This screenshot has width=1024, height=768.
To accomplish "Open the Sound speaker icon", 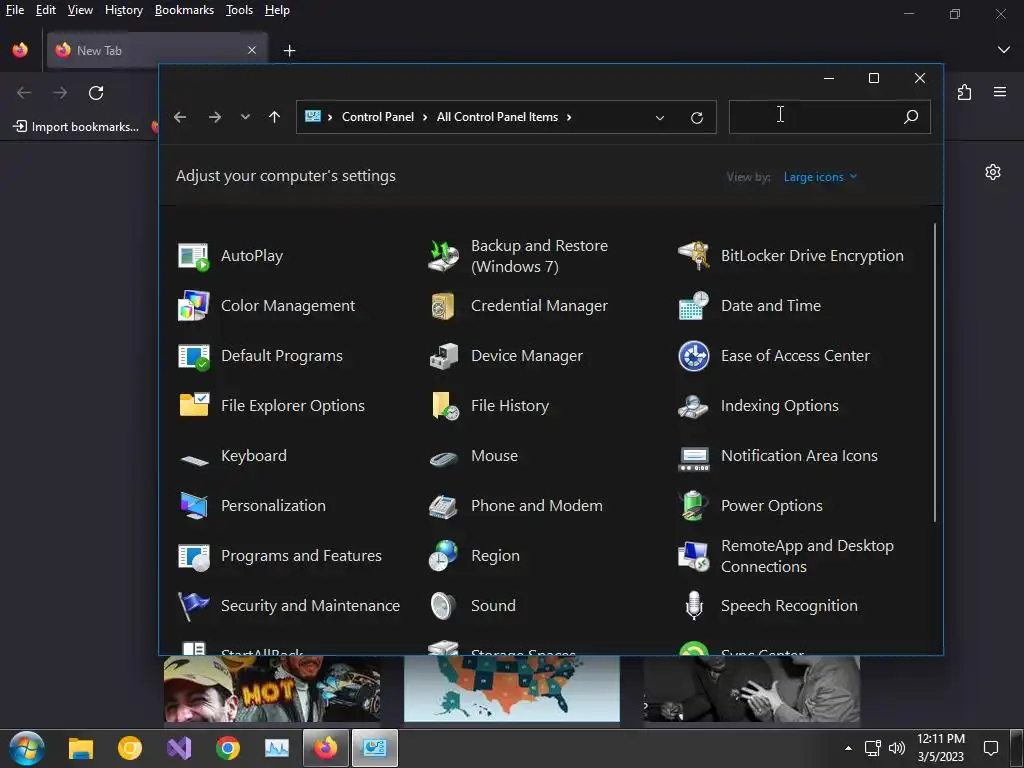I will point(443,606).
